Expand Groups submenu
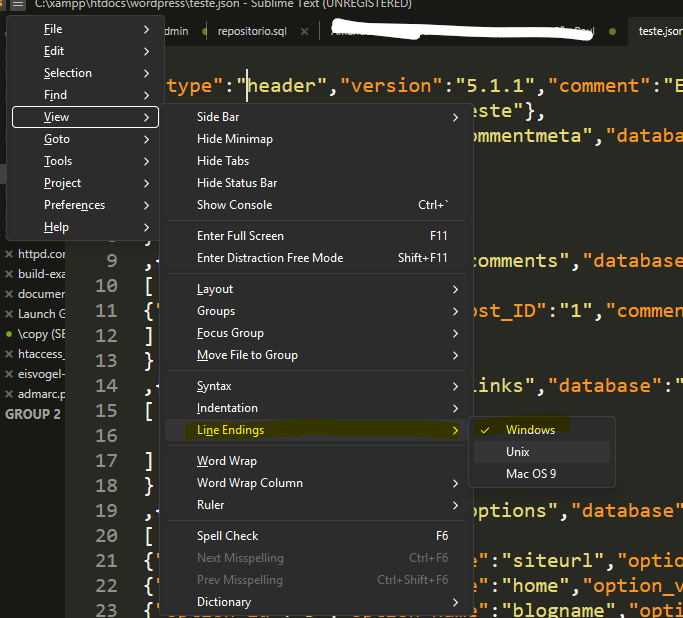This screenshot has height=618, width=683. 316,311
